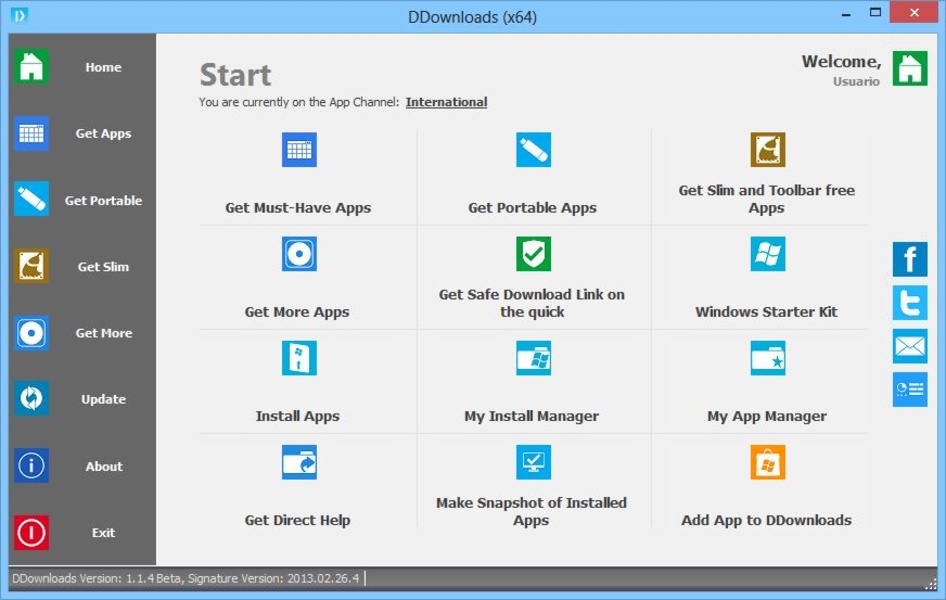Click the green shield Safe Download icon
The width and height of the screenshot is (946, 600).
point(533,254)
